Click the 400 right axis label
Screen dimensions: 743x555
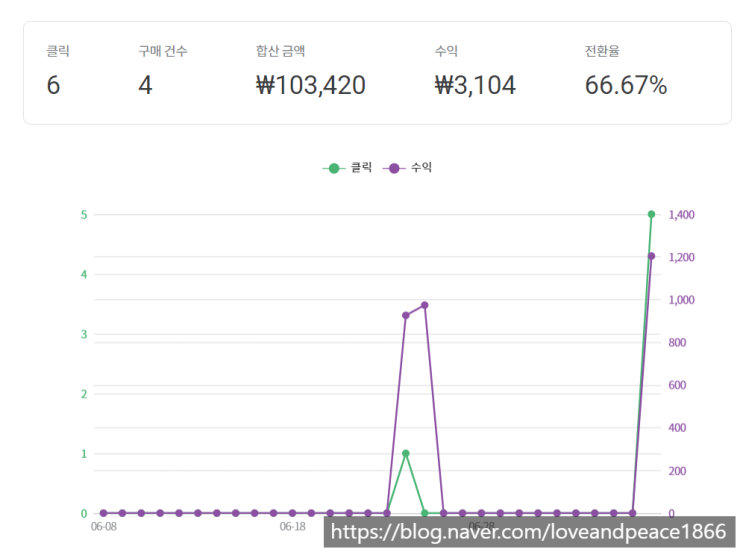tap(677, 428)
